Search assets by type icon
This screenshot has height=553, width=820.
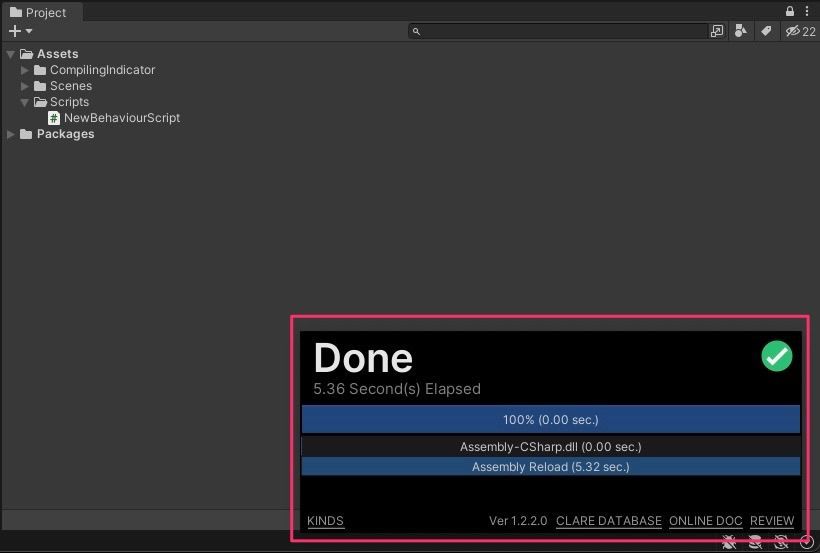click(741, 31)
